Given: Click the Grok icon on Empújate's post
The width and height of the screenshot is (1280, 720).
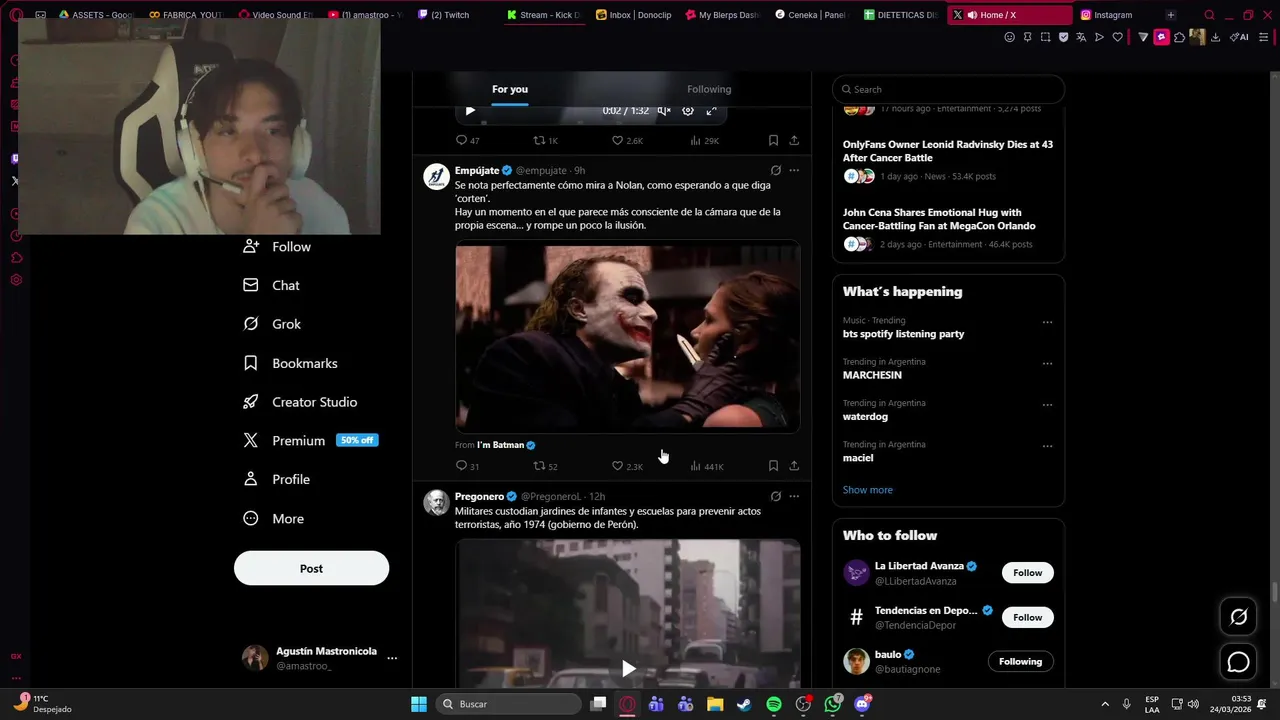Looking at the screenshot, I should tap(775, 170).
